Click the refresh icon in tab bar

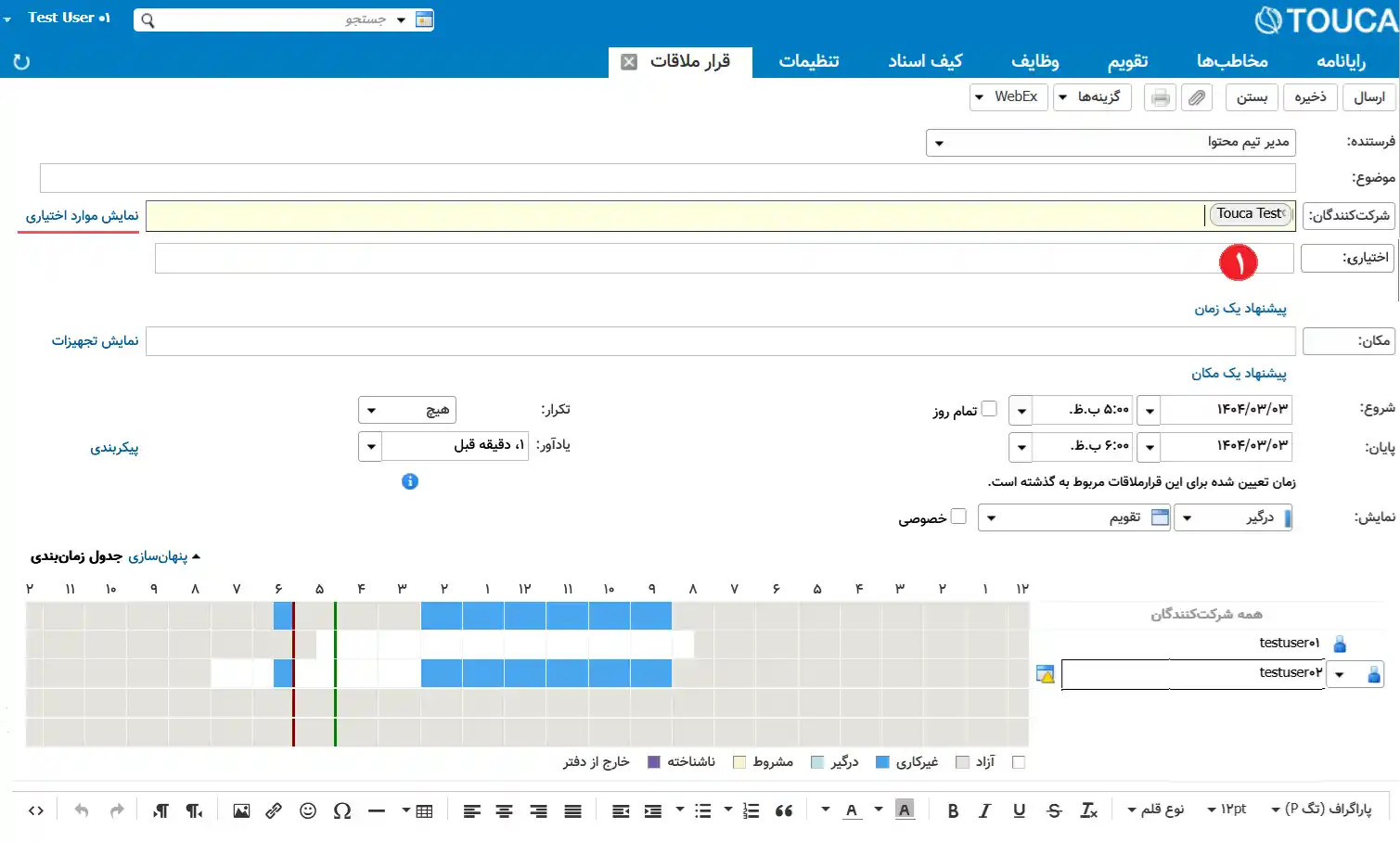tap(21, 61)
